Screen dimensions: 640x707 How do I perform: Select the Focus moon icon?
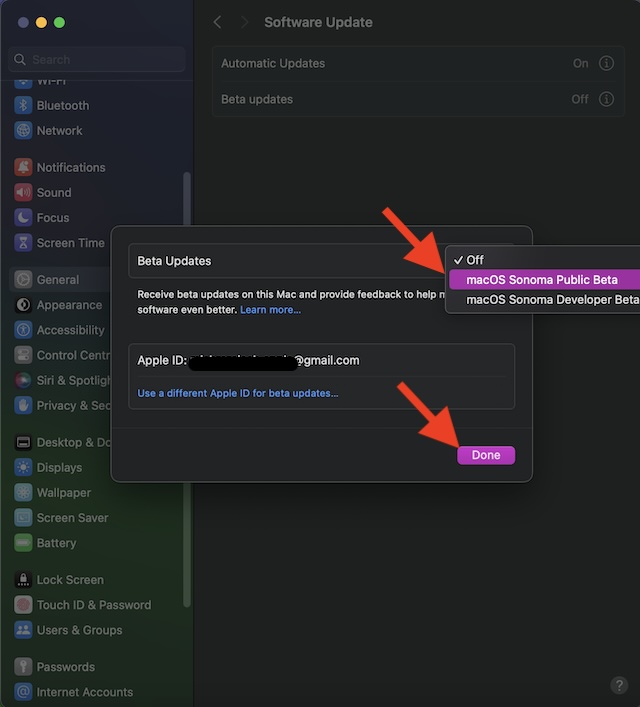tap(23, 217)
